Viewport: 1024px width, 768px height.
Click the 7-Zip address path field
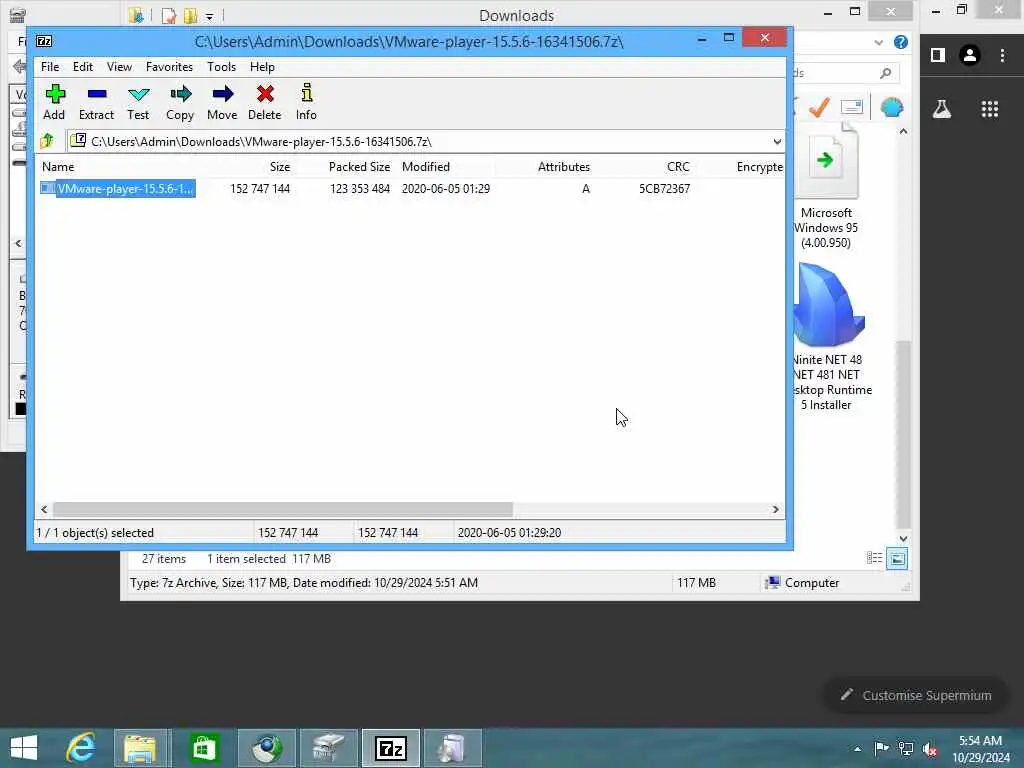click(418, 142)
